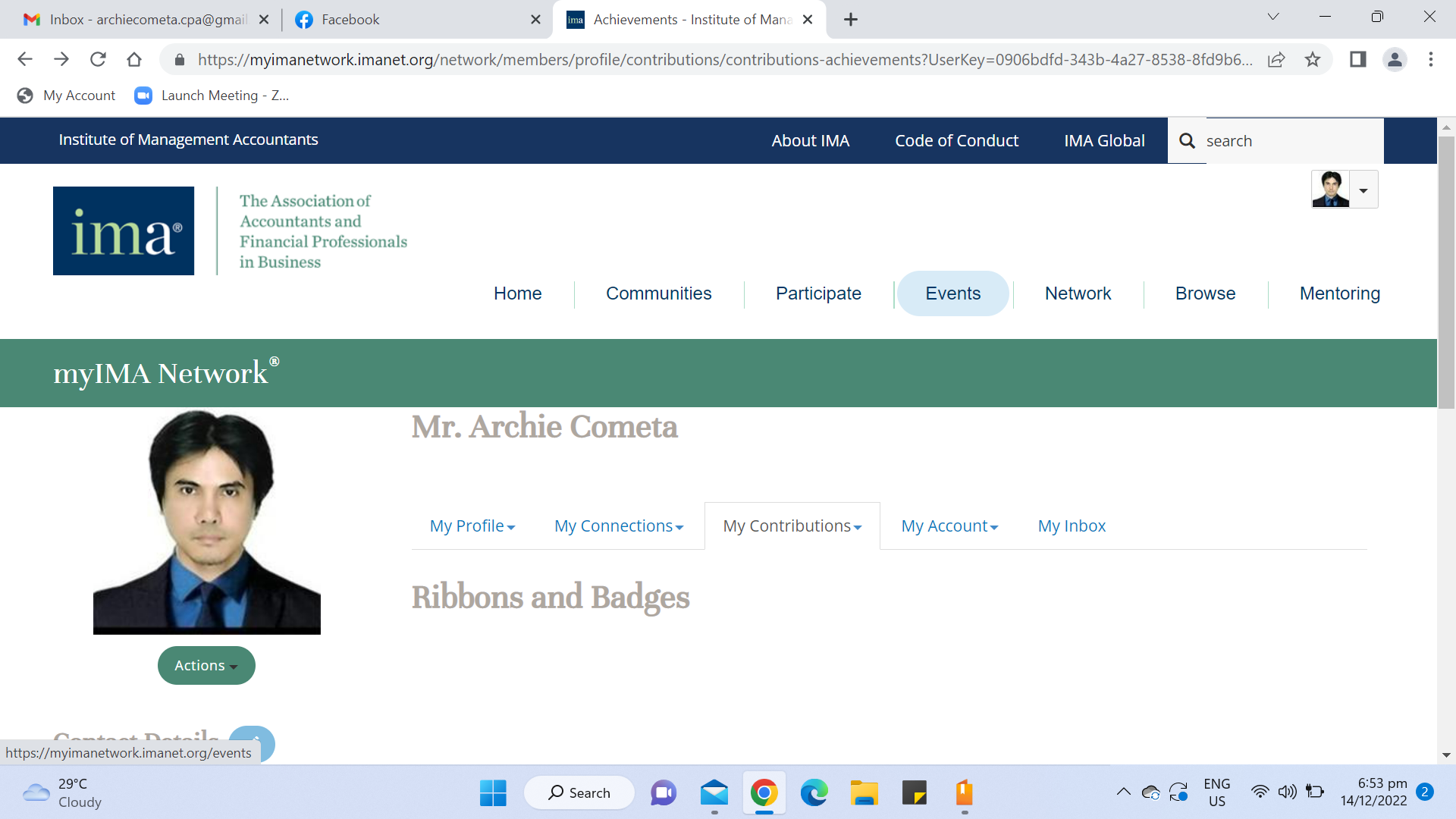Image resolution: width=1456 pixels, height=819 pixels.
Task: Close the Facebook tab
Action: 535,20
